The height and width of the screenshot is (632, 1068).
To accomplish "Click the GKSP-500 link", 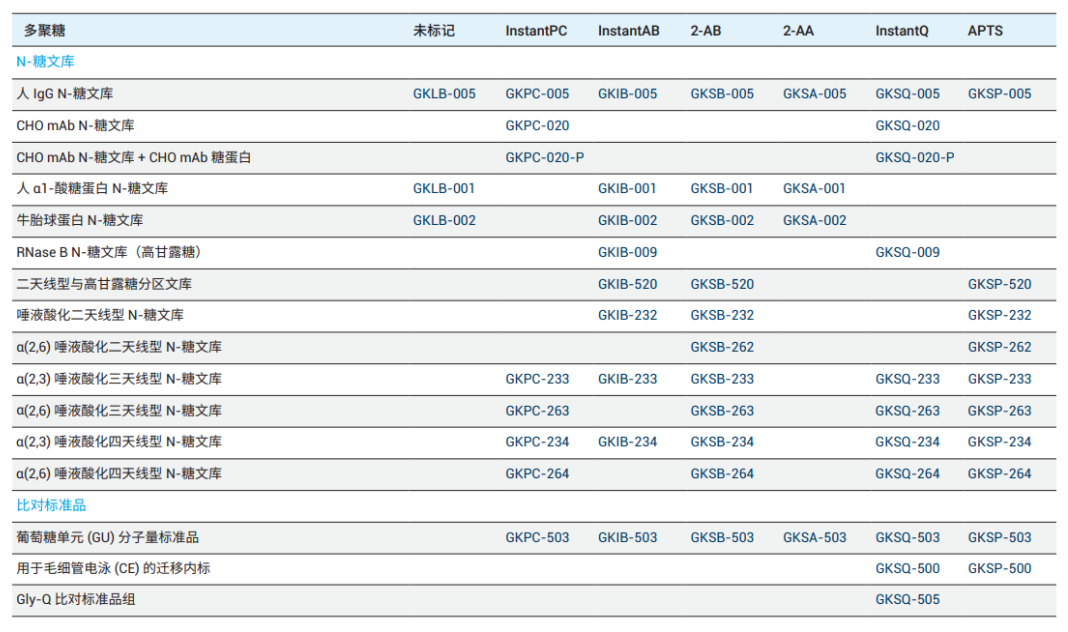I will pyautogui.click(x=999, y=569).
